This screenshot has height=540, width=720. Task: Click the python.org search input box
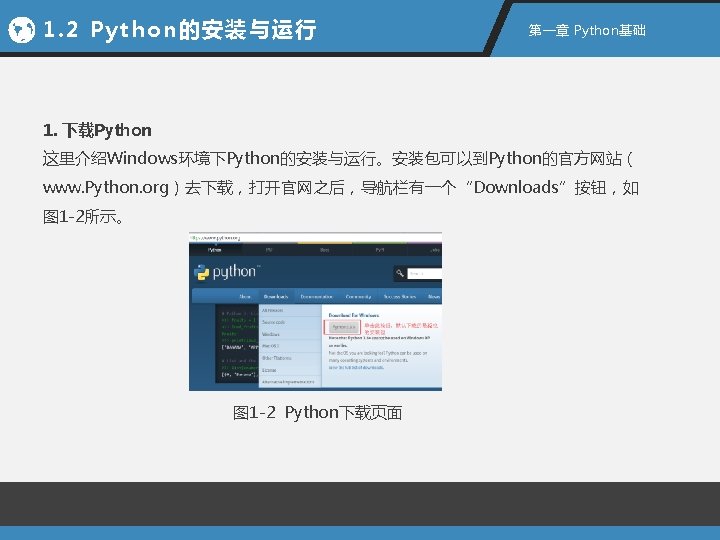(424, 273)
